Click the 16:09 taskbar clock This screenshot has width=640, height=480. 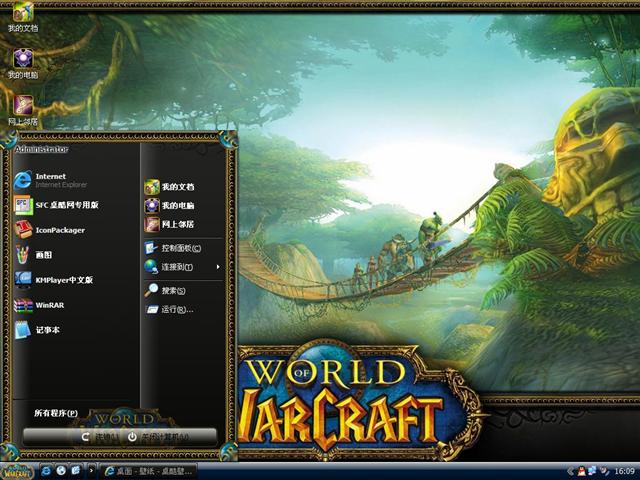point(624,471)
